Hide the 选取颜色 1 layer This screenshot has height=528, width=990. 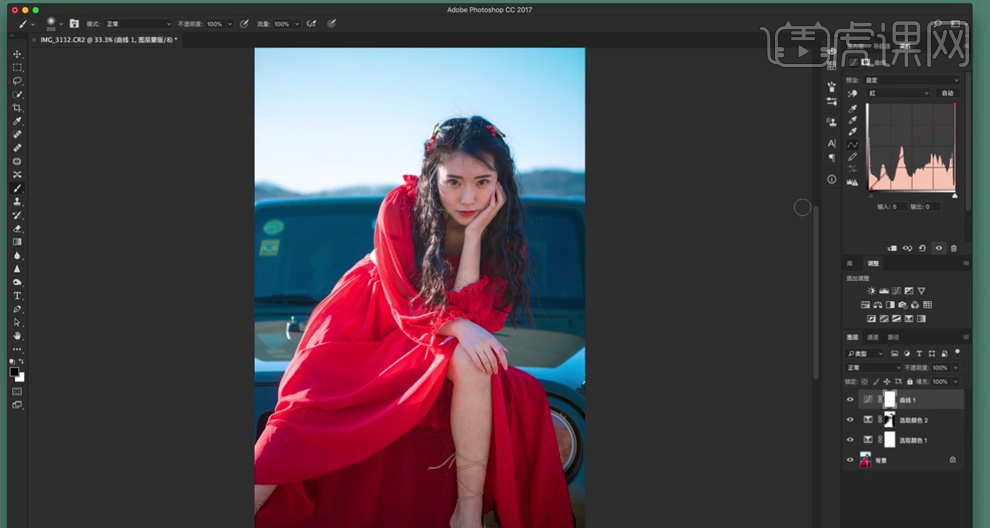click(x=850, y=440)
